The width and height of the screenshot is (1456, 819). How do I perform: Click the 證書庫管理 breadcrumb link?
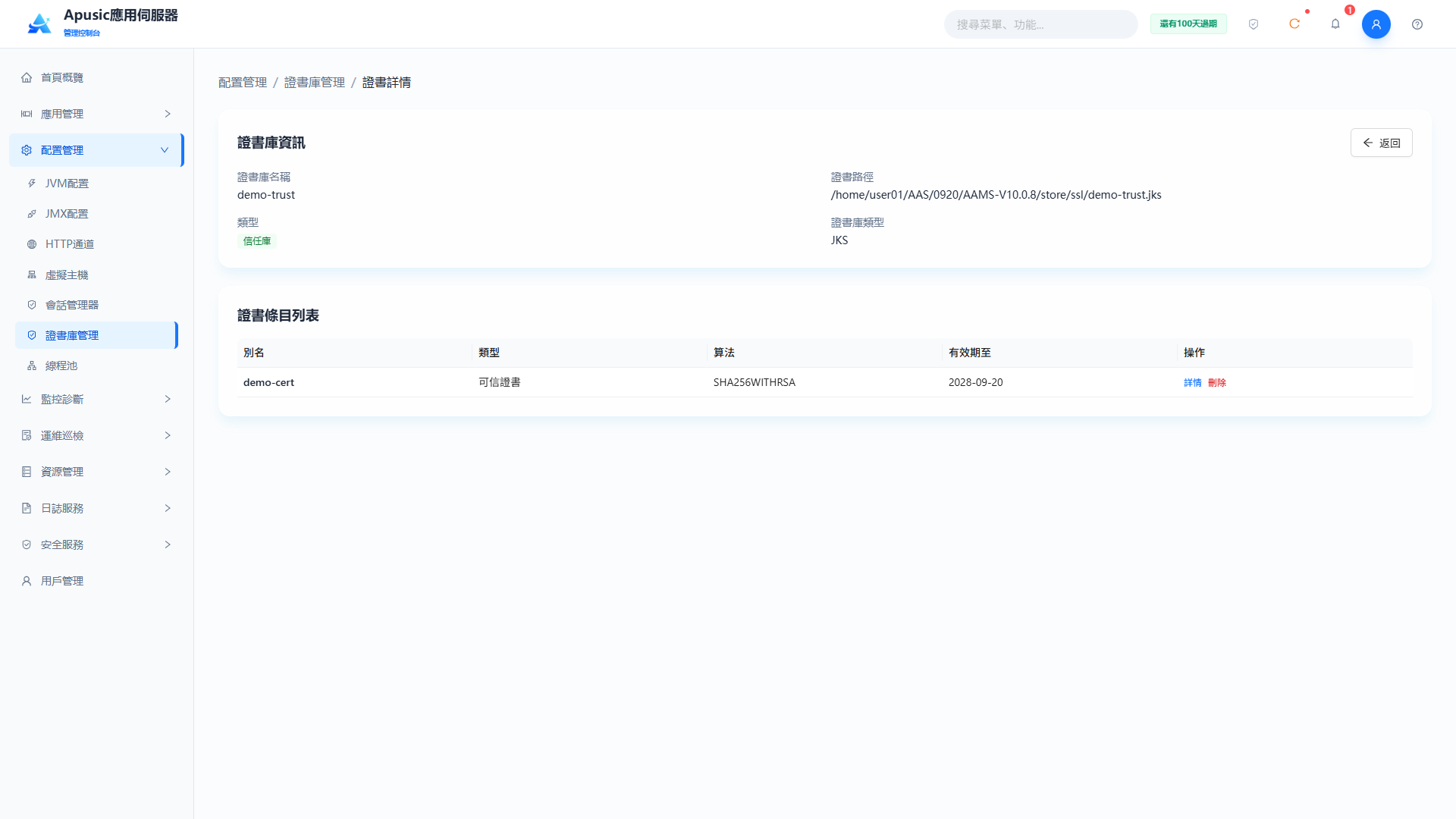(314, 82)
